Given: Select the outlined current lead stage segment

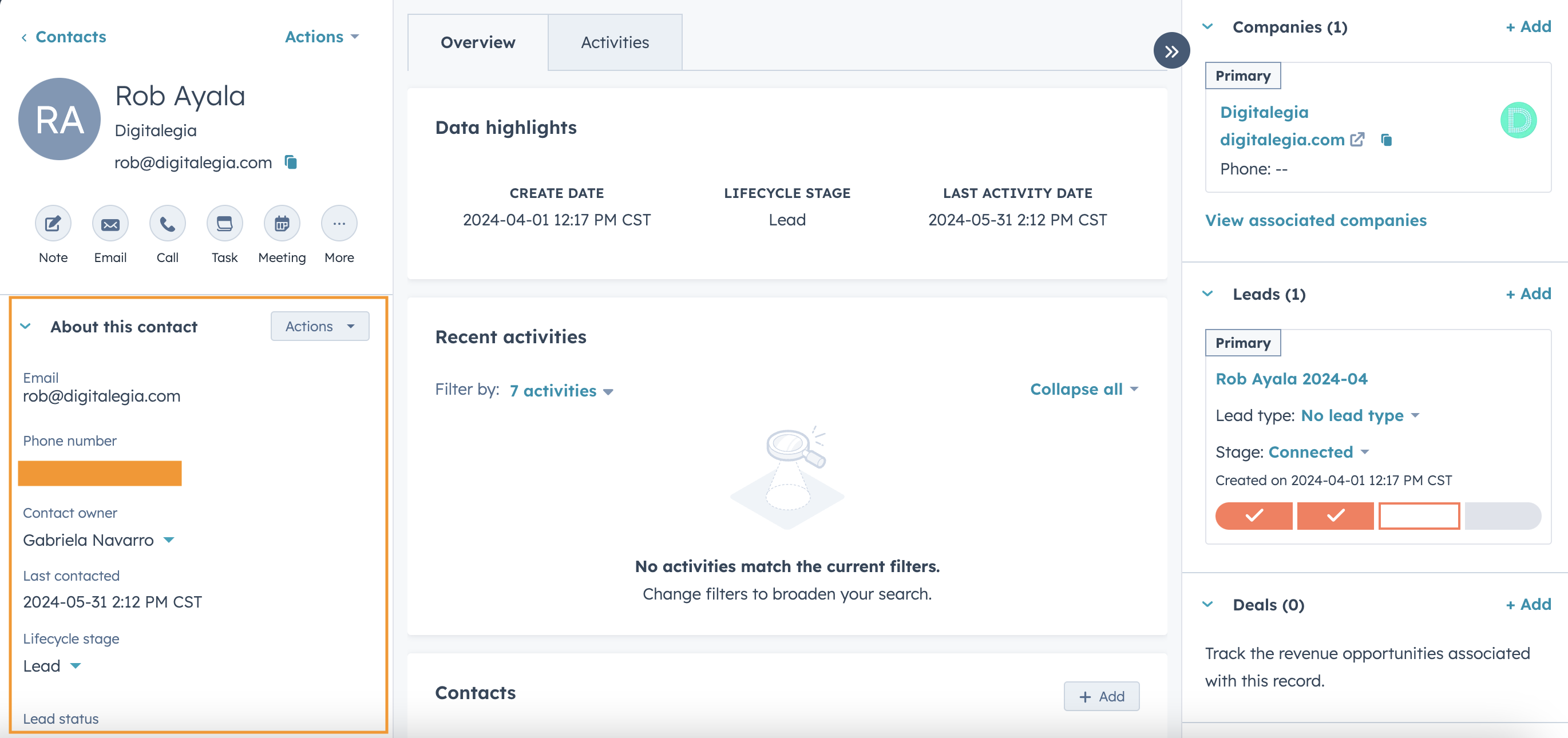Looking at the screenshot, I should tap(1419, 516).
